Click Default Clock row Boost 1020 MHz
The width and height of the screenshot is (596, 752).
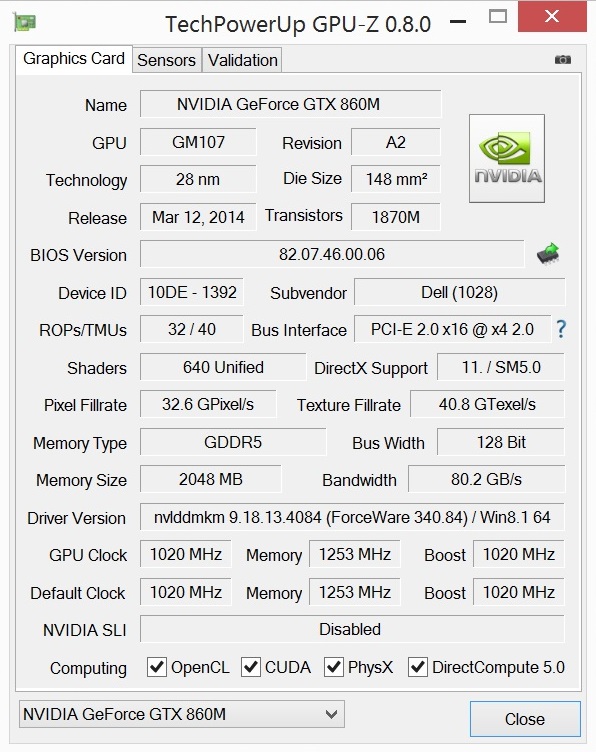point(519,592)
